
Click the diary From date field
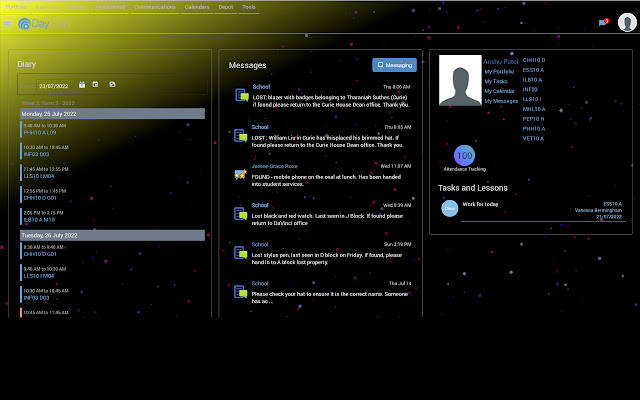click(x=56, y=86)
